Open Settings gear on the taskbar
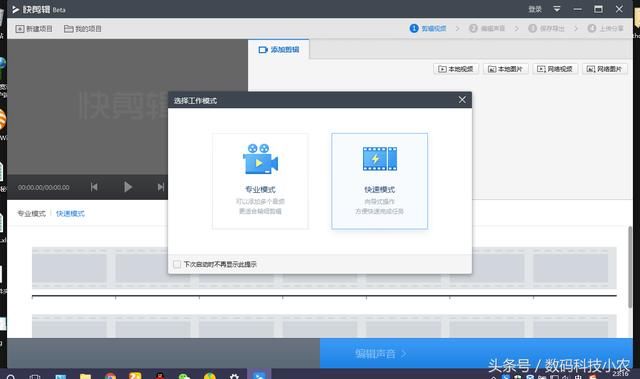 (234, 375)
